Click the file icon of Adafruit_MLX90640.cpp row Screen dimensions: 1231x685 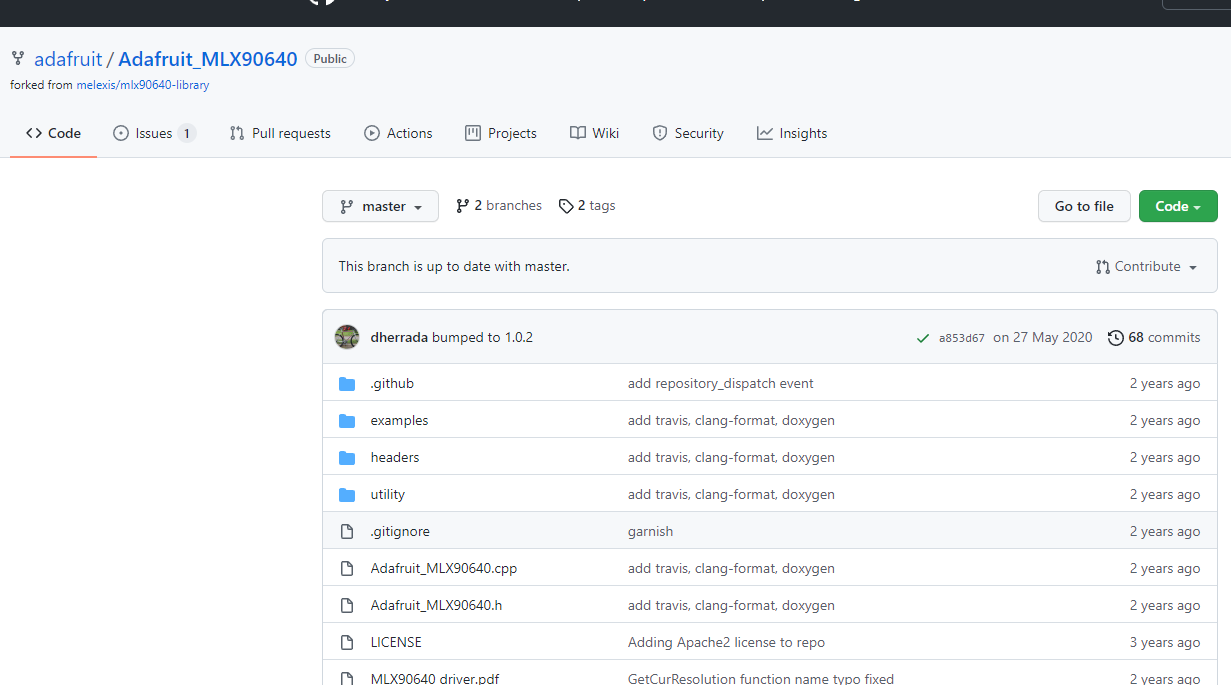347,569
